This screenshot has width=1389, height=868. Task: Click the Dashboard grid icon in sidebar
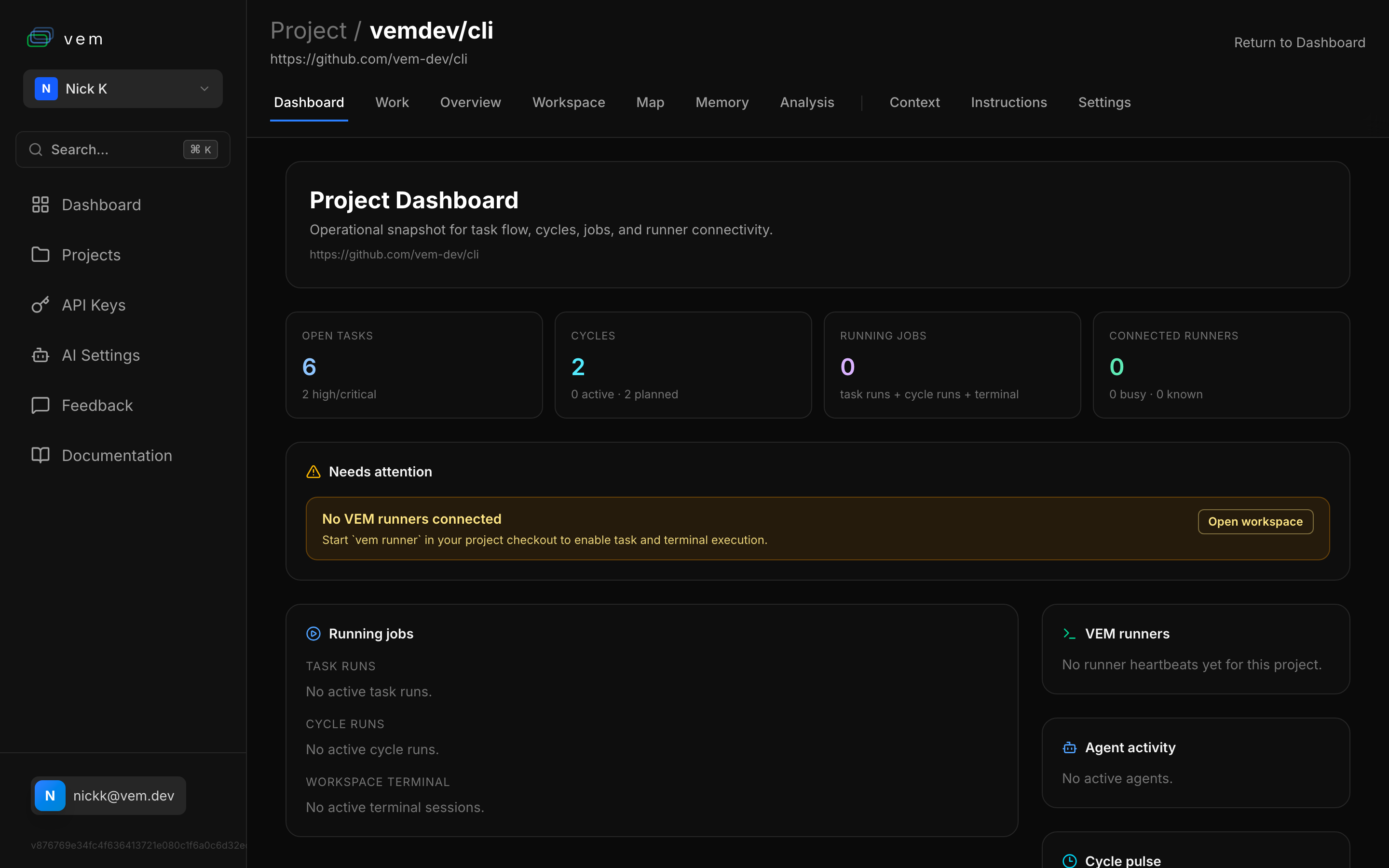pyautogui.click(x=40, y=204)
